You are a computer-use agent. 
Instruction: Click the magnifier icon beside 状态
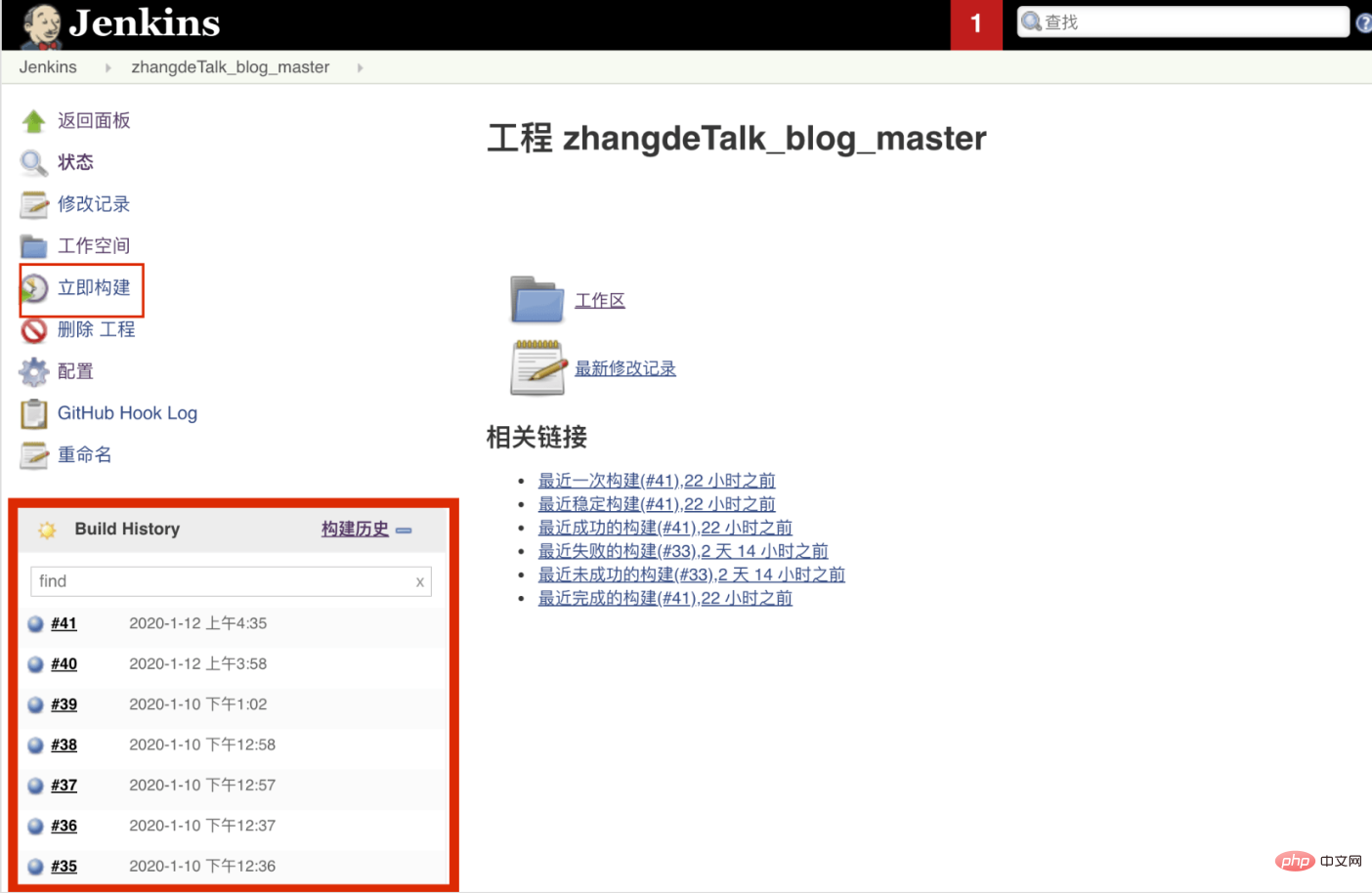(34, 162)
